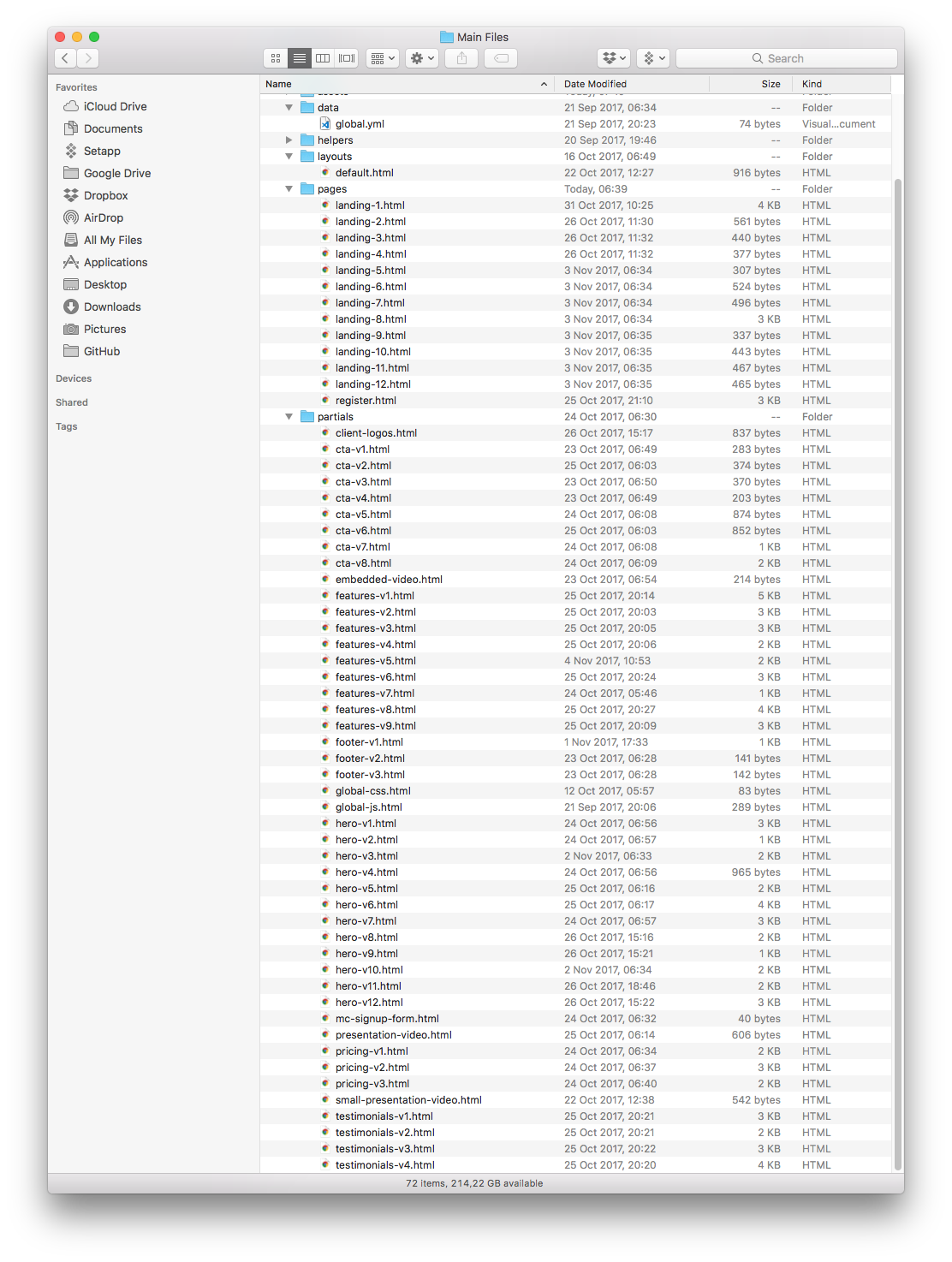Select the data folder icon
Viewport: 952px width, 1262px height.
tap(307, 108)
